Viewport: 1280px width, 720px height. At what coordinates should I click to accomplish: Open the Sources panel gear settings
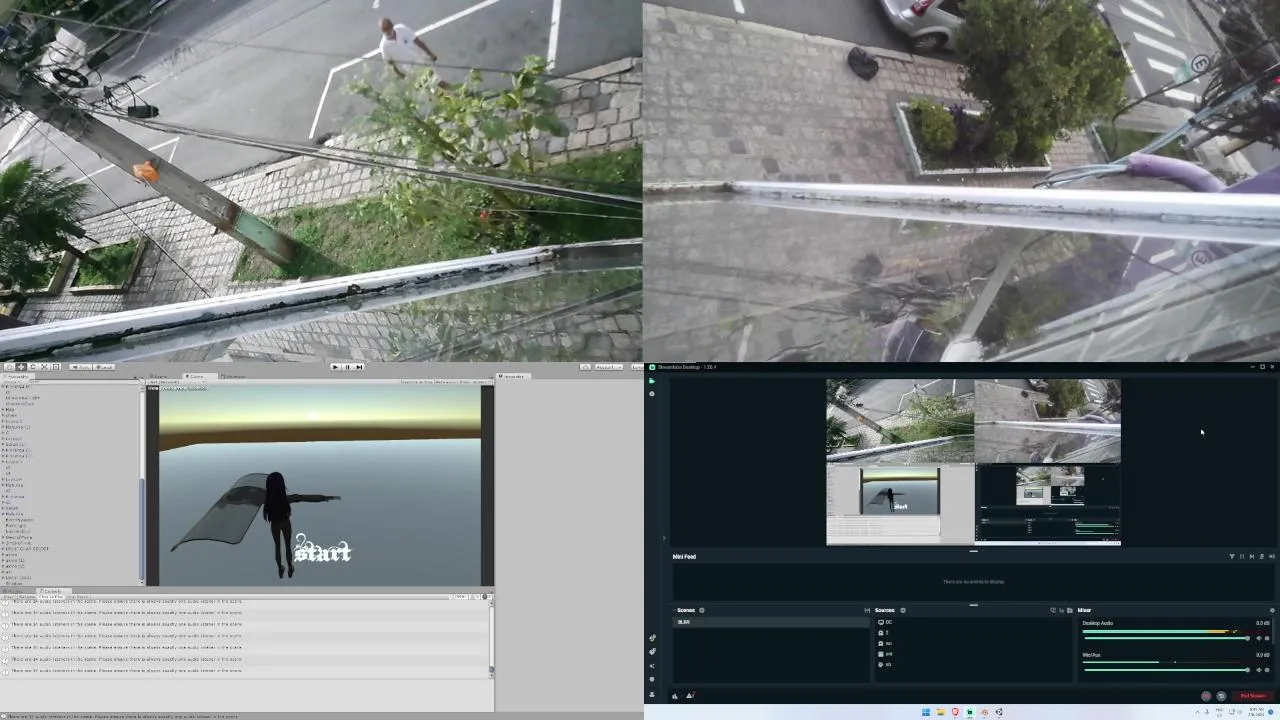point(903,610)
